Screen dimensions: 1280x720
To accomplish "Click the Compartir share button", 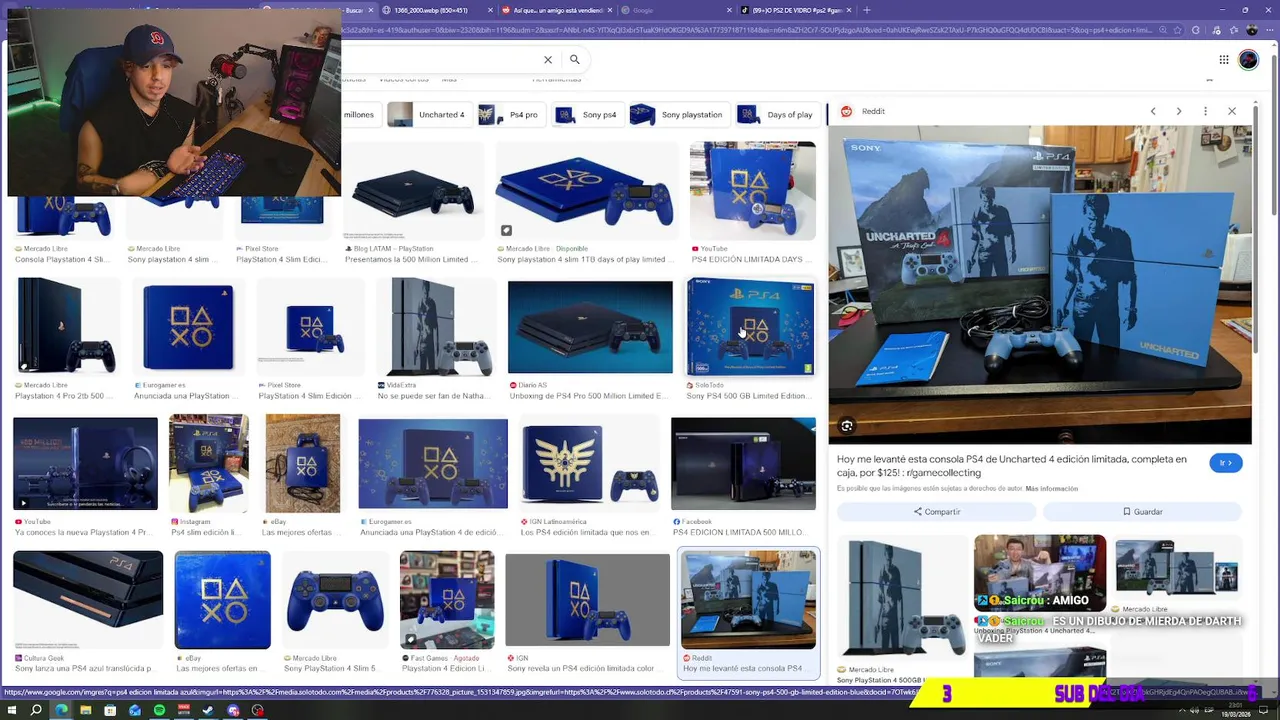I will tap(937, 512).
